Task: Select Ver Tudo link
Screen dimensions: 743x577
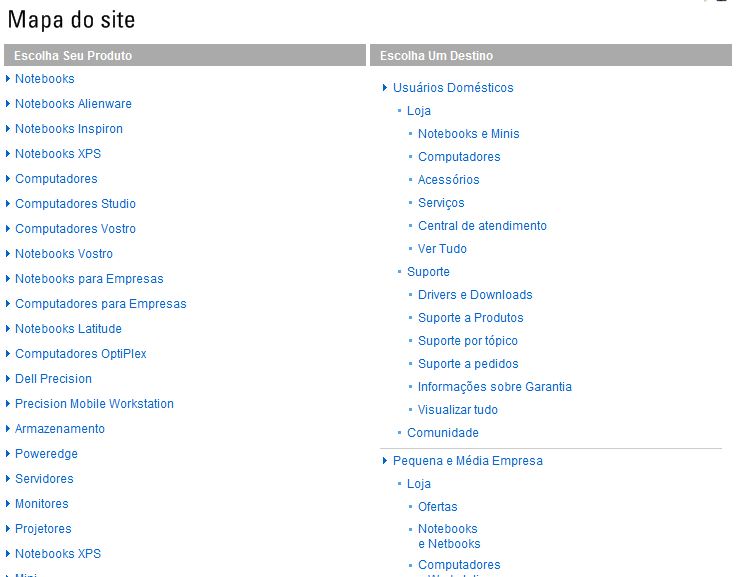Action: point(442,249)
